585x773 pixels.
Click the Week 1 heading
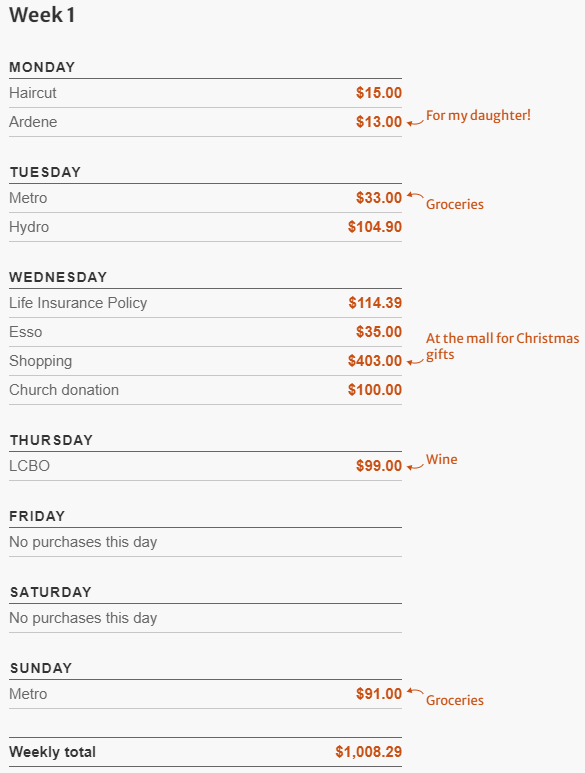(42, 15)
